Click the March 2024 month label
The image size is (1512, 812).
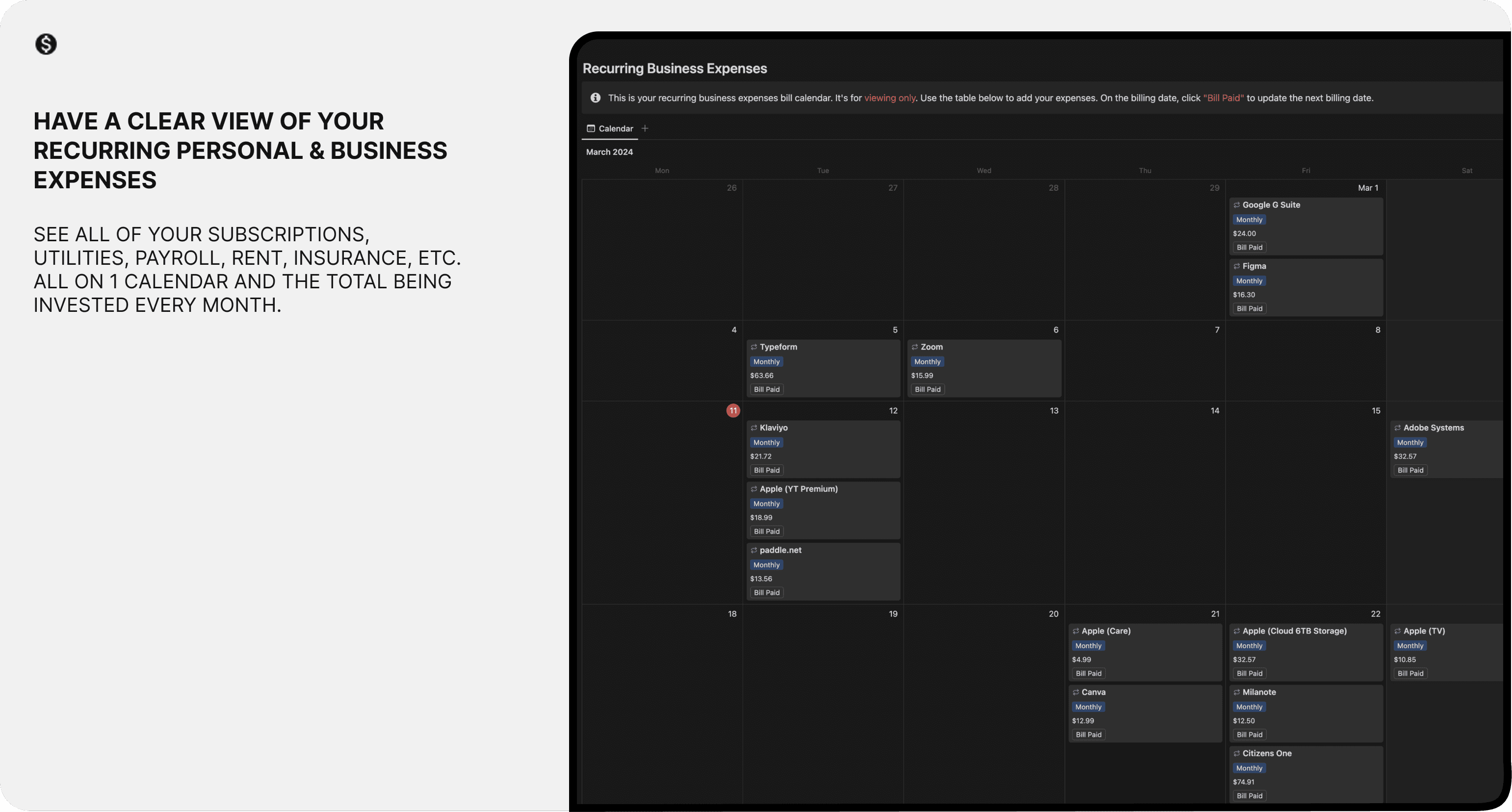pos(609,152)
